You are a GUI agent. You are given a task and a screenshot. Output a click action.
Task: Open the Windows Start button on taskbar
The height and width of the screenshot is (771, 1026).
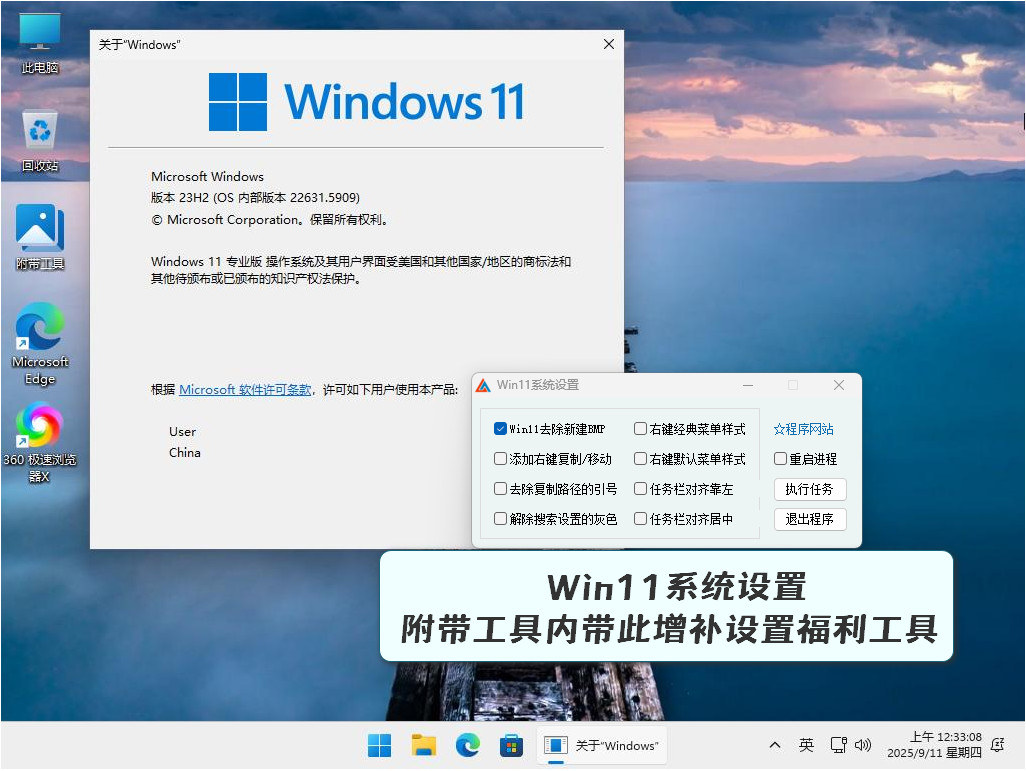[x=380, y=745]
